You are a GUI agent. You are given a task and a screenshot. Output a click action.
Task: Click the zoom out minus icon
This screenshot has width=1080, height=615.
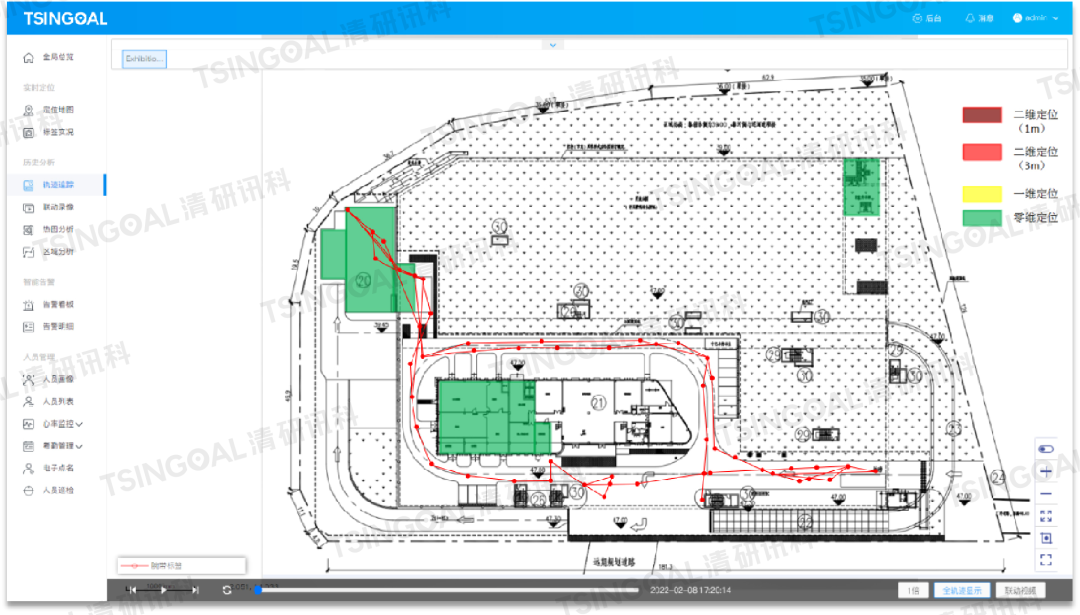point(1046,494)
